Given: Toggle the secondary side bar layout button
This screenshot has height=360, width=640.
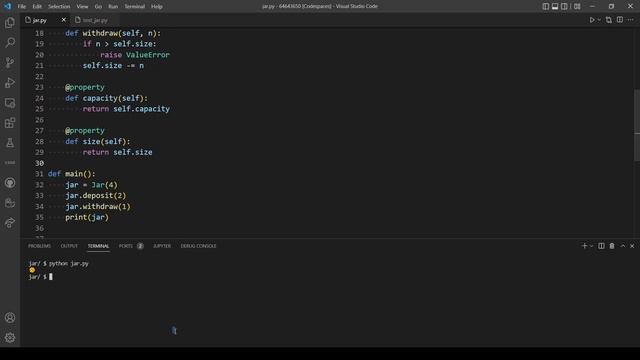Looking at the screenshot, I should coord(564,6).
